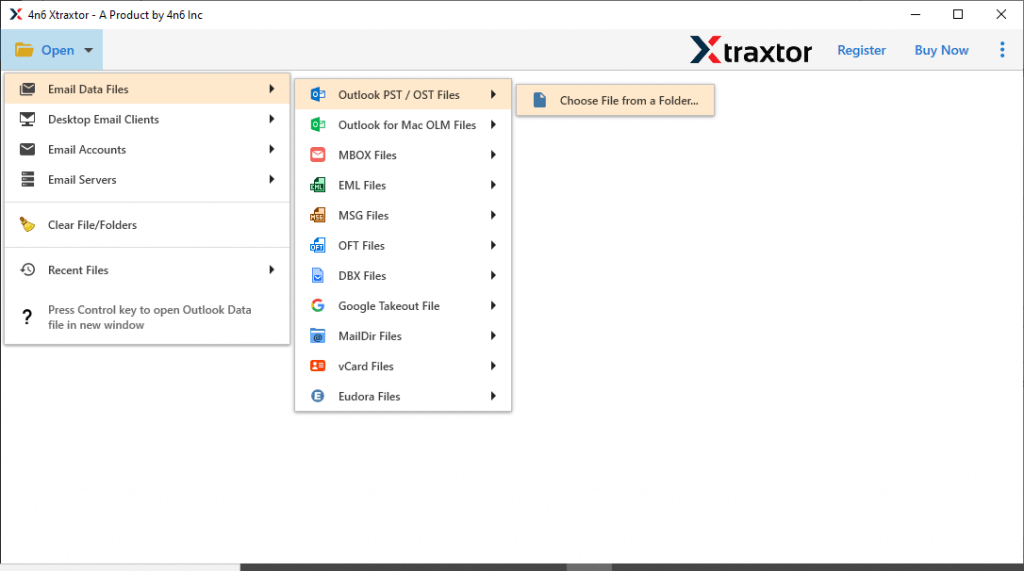This screenshot has width=1024, height=571.
Task: Click the question mark help icon
Action: point(27,317)
